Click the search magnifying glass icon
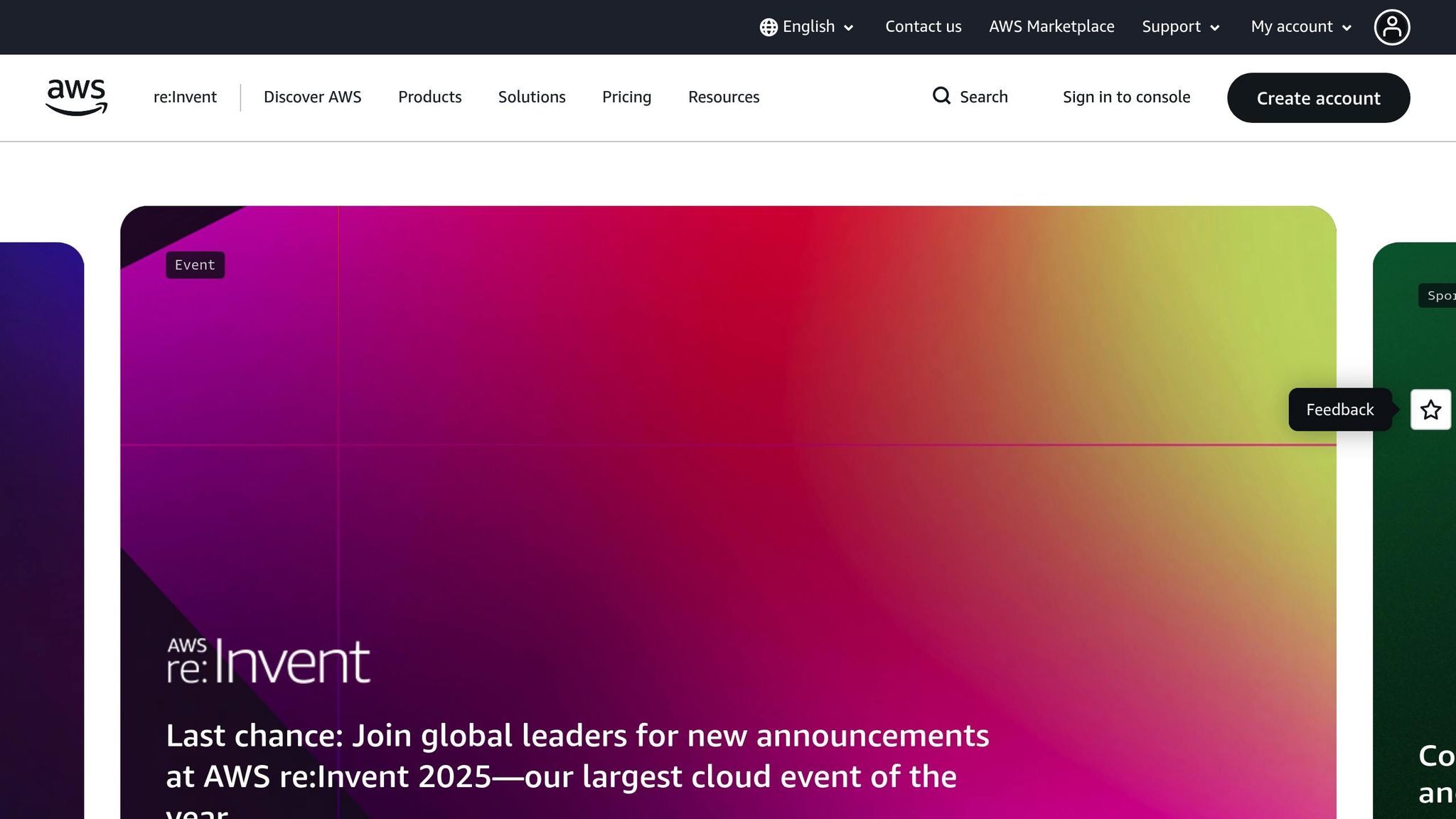Image resolution: width=1456 pixels, height=819 pixels. coord(941,96)
